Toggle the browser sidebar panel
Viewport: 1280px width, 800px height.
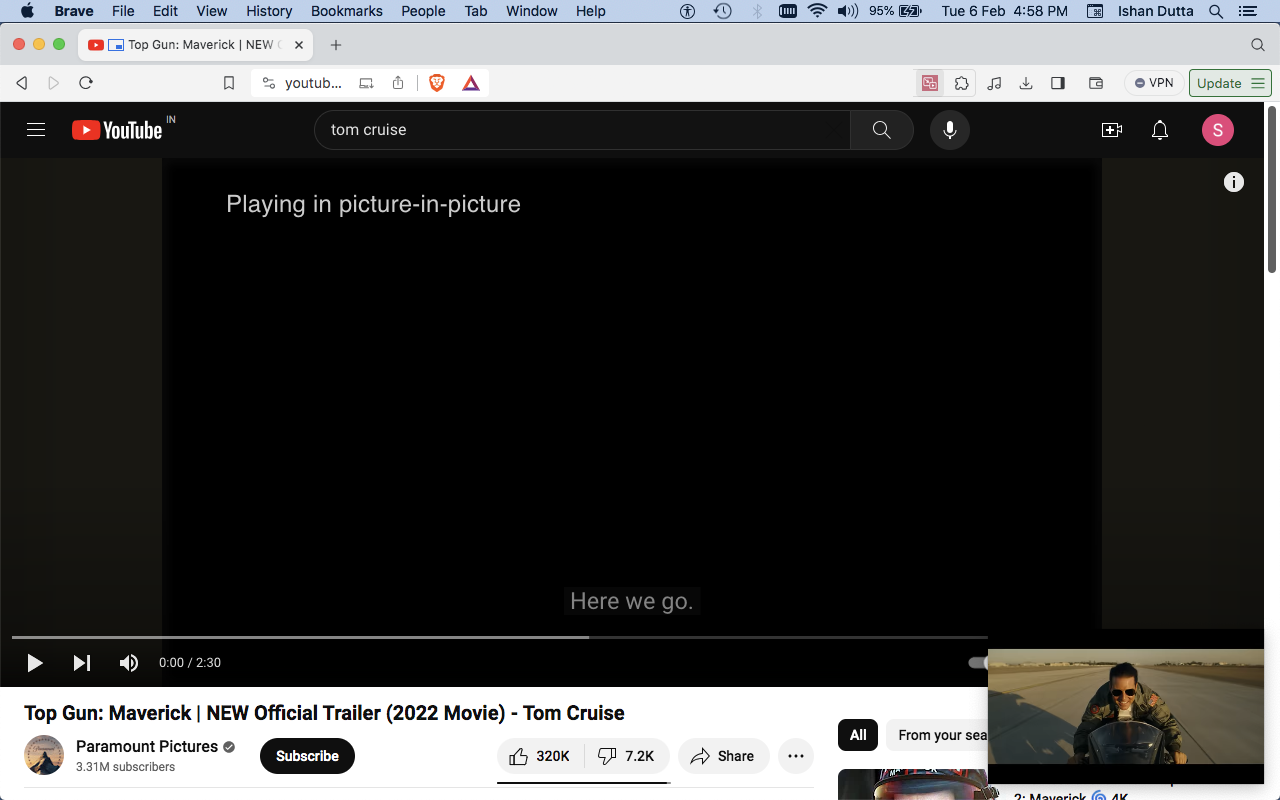1058,83
